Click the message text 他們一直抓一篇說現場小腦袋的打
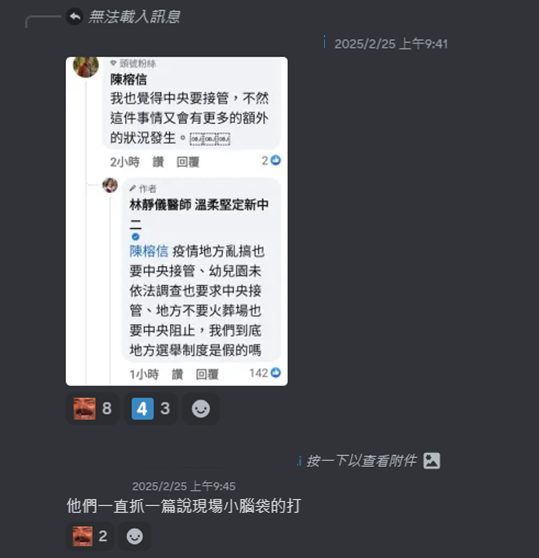This screenshot has width=539, height=558. pos(184,506)
